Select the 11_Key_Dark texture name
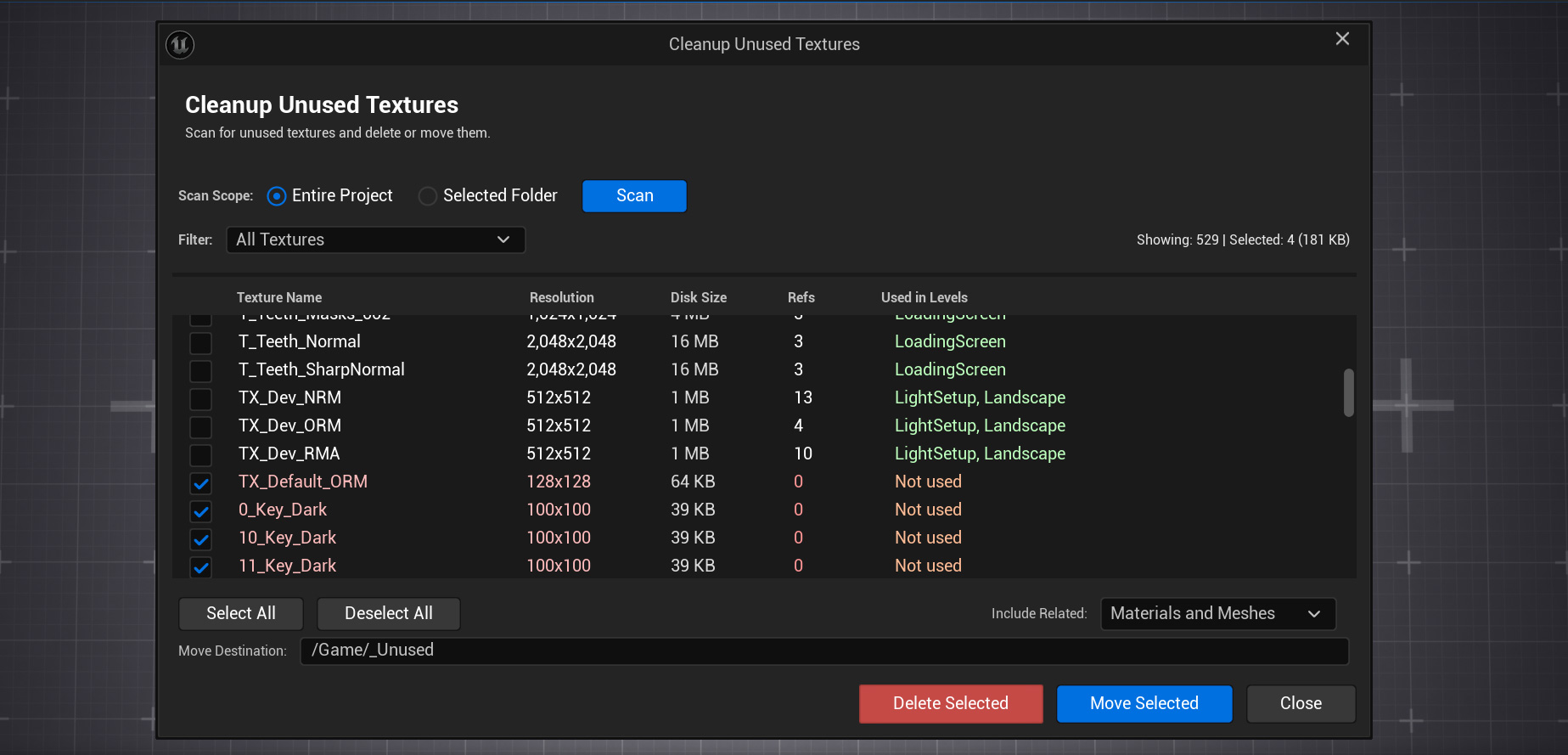Image resolution: width=1568 pixels, height=755 pixels. click(288, 566)
